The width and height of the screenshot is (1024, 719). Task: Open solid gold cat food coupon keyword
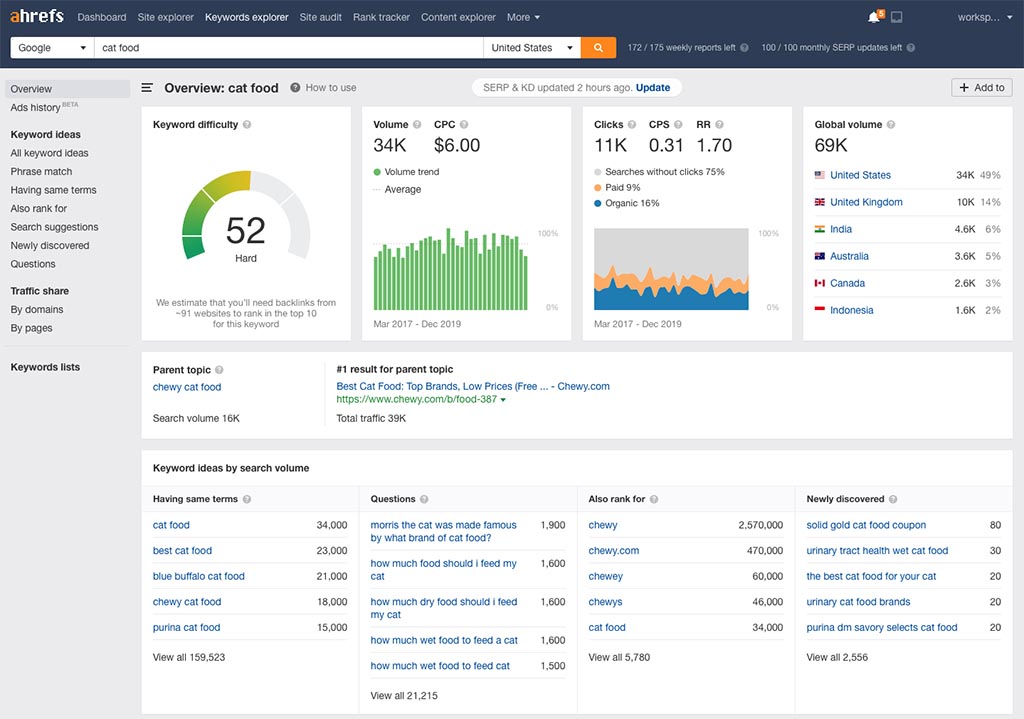pyautogui.click(x=866, y=525)
